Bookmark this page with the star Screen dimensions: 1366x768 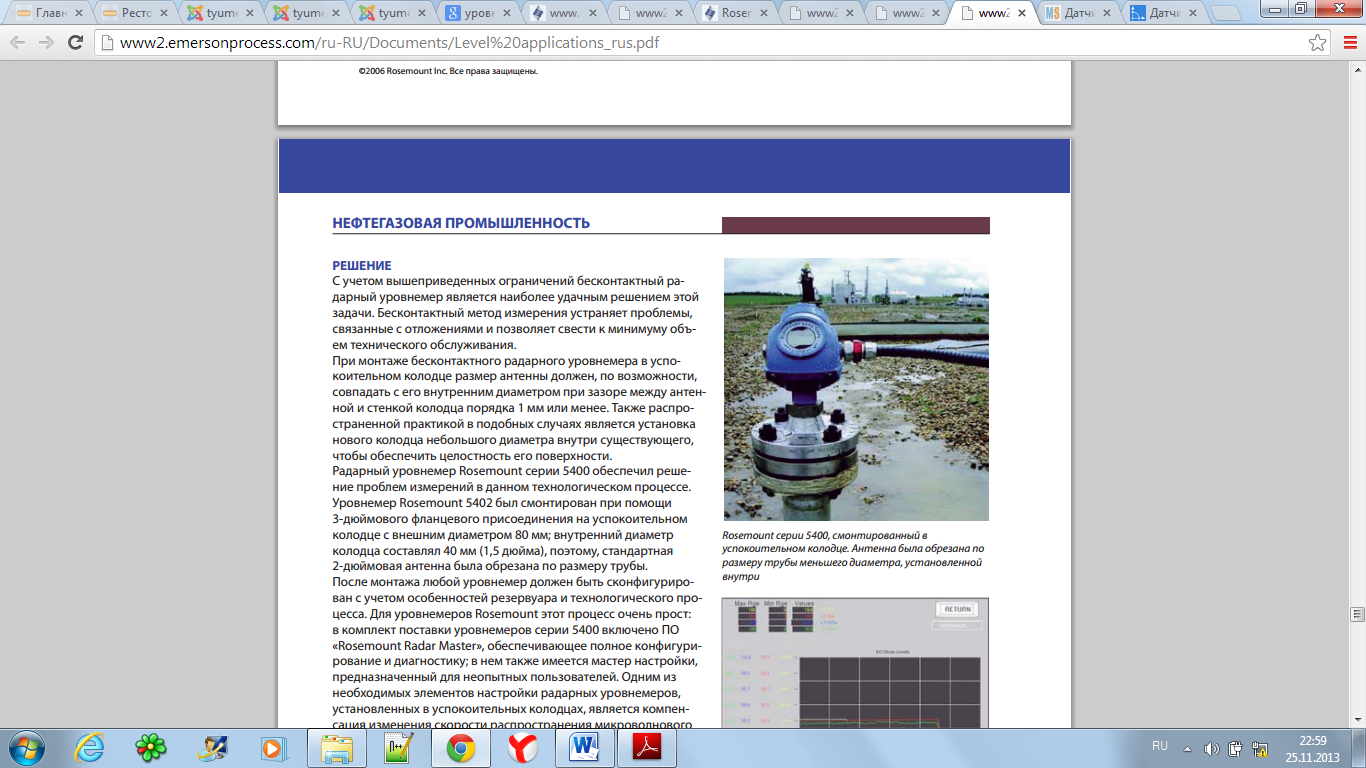[x=1318, y=43]
